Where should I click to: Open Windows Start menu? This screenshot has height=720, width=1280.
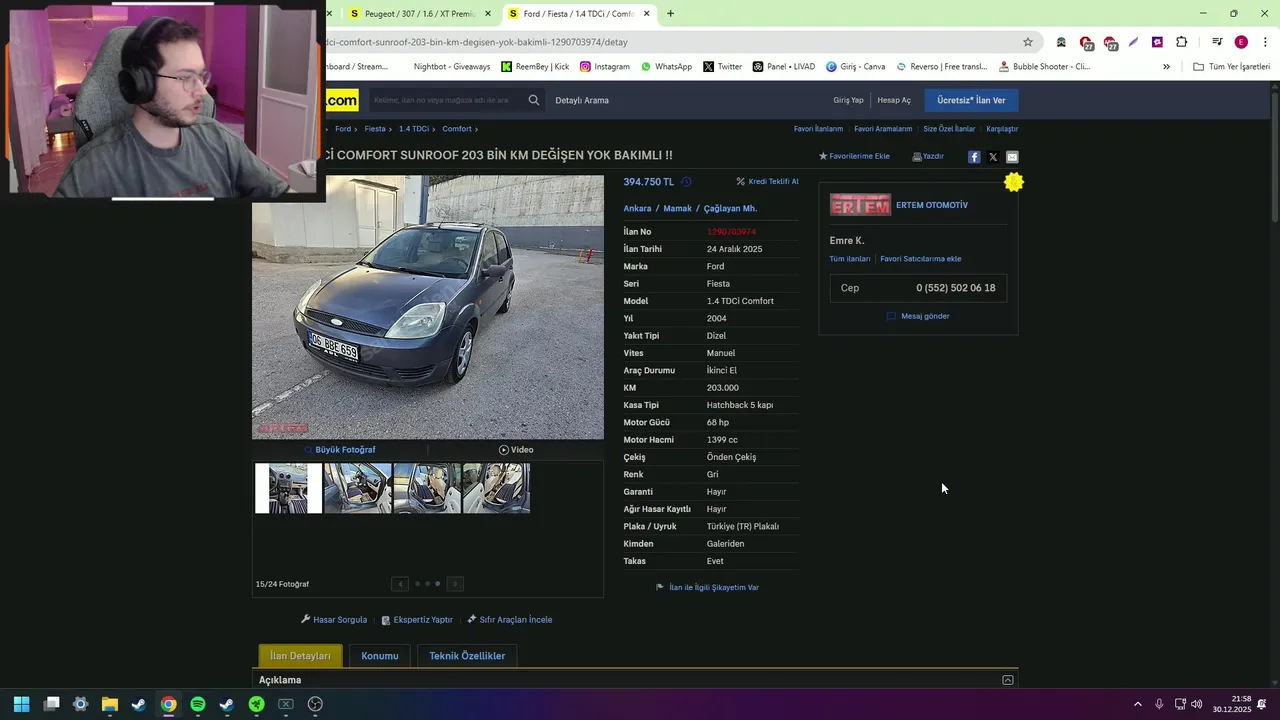(21, 704)
